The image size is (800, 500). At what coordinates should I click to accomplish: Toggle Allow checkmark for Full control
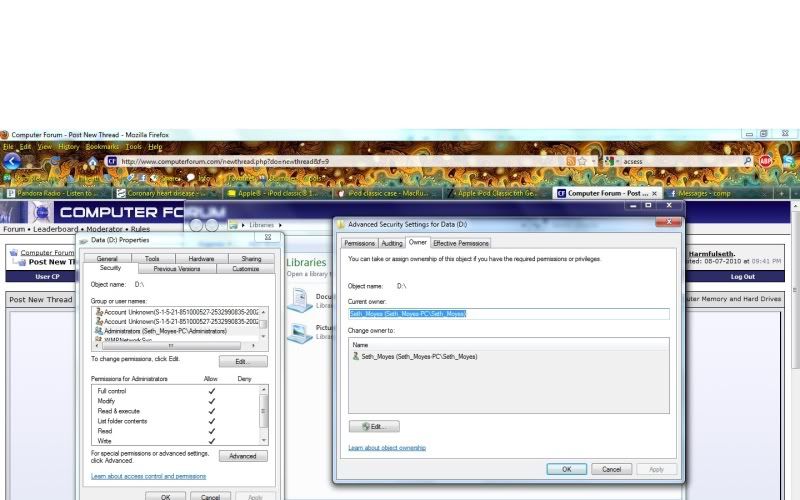(x=212, y=391)
